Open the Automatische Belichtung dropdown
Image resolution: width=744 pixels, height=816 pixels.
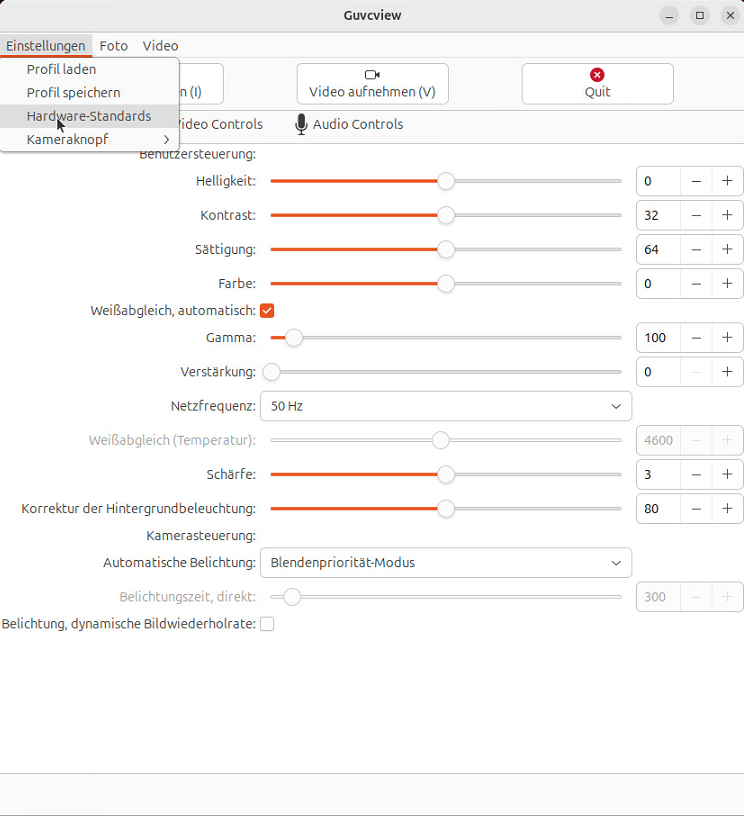446,563
